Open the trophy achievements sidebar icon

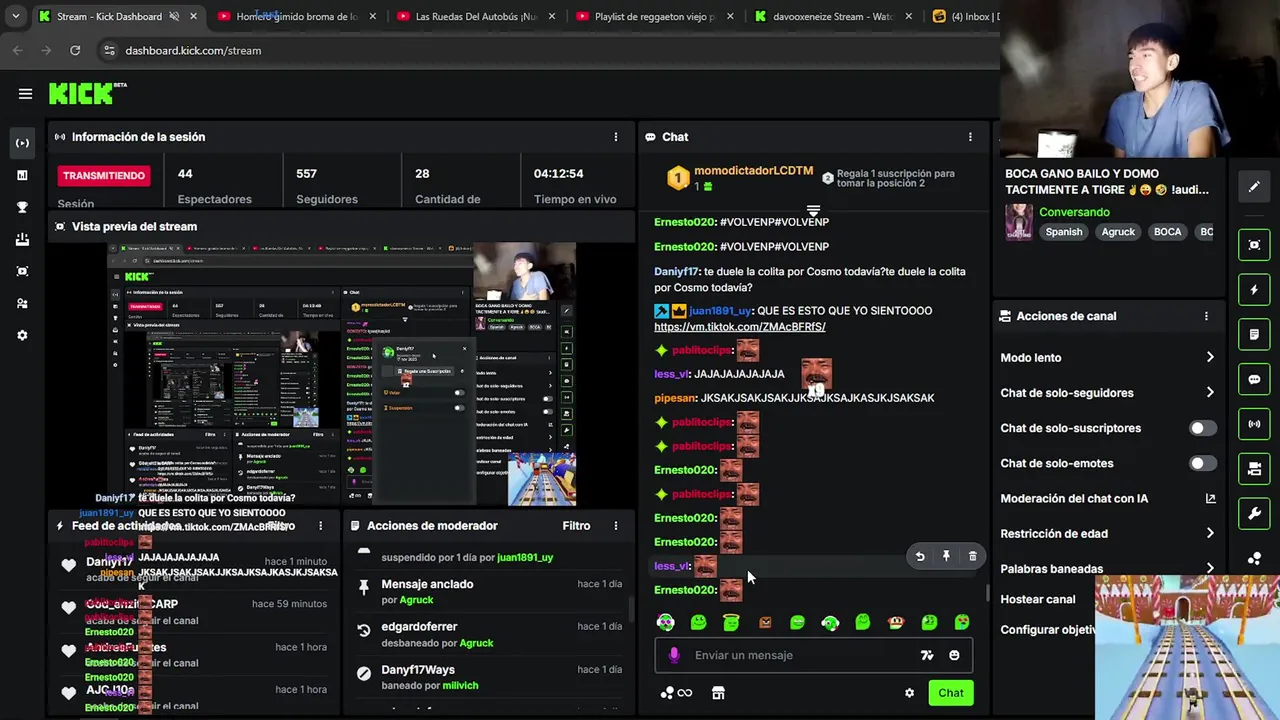[x=22, y=207]
